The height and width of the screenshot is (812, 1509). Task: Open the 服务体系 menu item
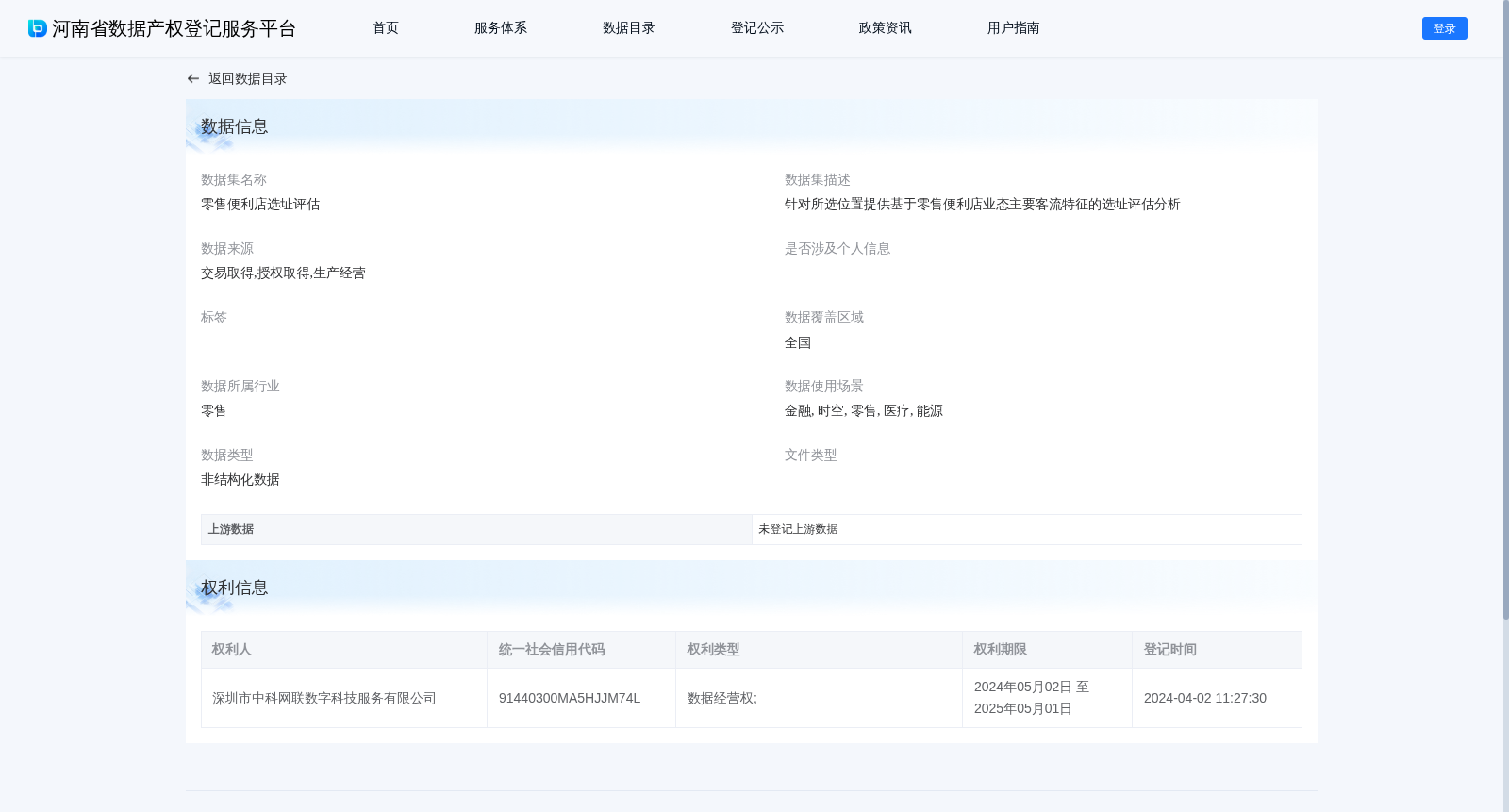coord(501,28)
